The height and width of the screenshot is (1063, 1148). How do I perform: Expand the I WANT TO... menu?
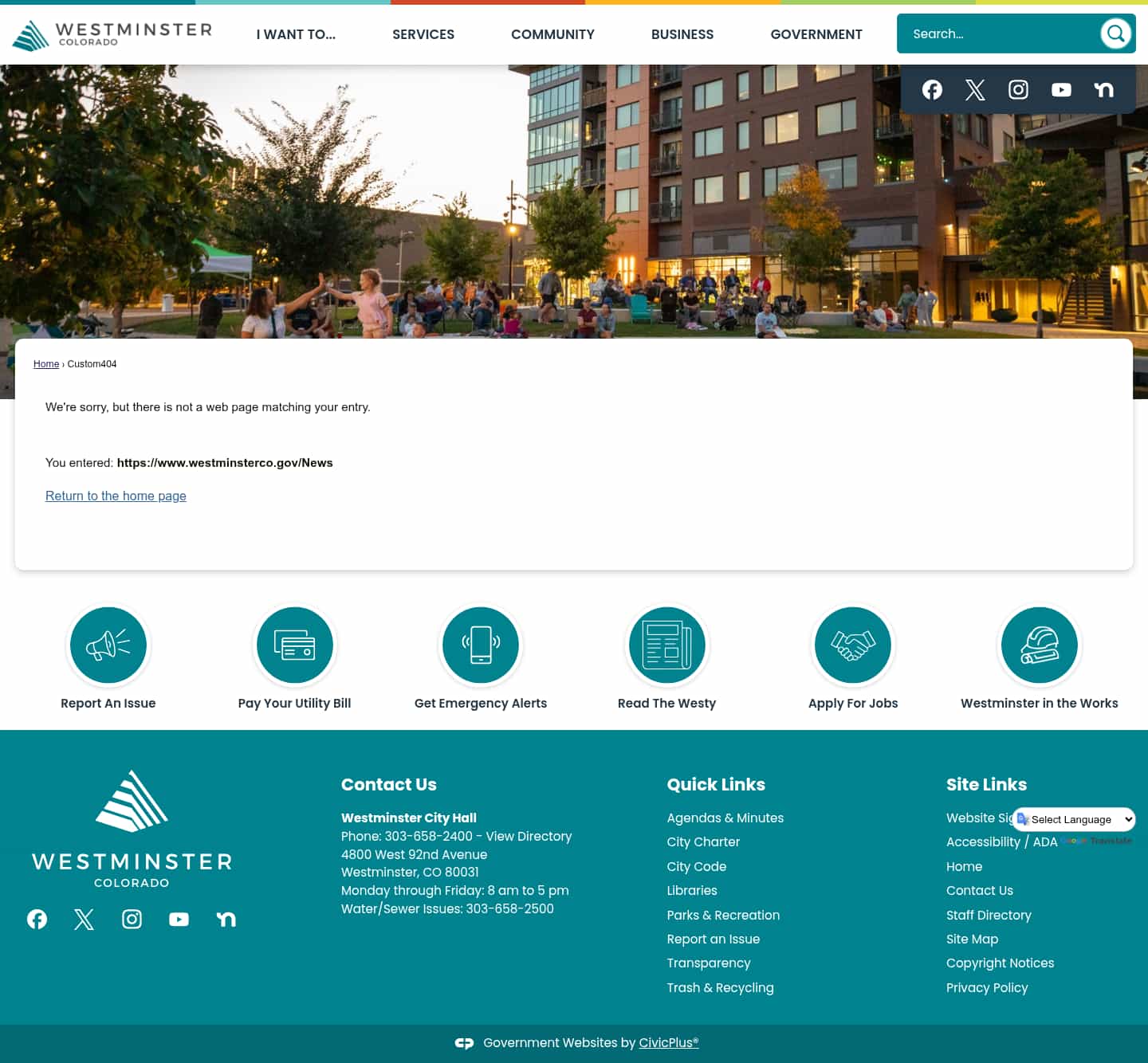295,34
